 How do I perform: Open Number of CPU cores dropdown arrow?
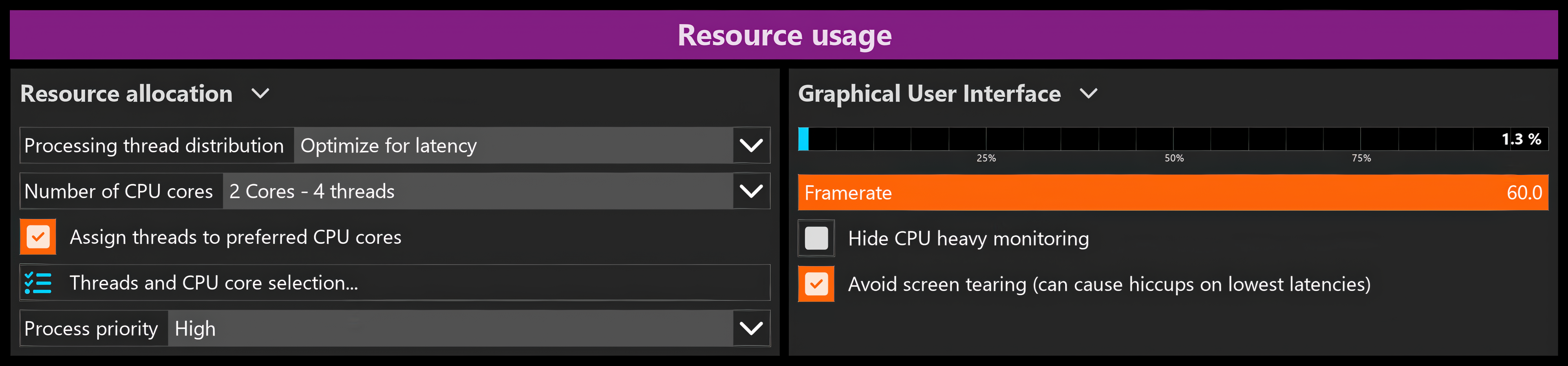click(x=750, y=191)
